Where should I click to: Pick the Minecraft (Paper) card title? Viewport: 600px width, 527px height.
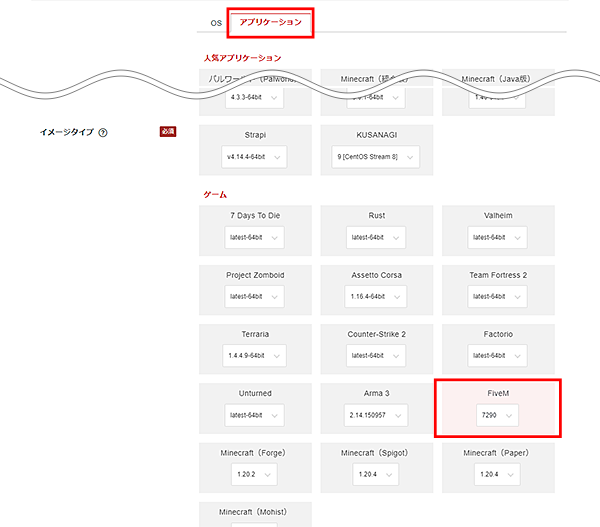coord(496,453)
